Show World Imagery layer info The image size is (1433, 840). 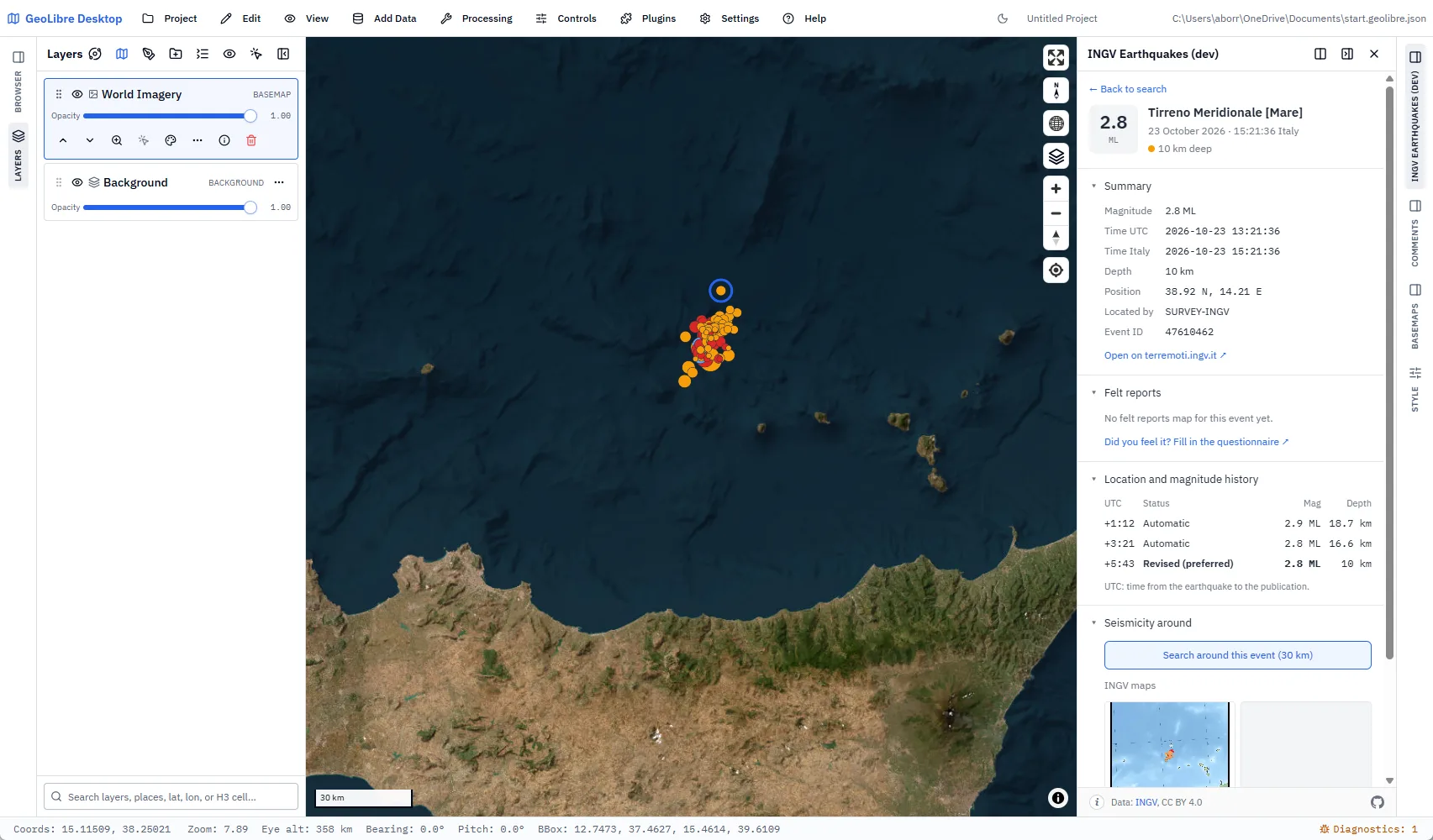[x=224, y=140]
